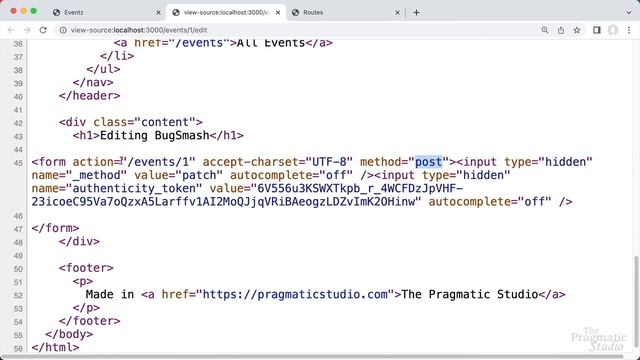This screenshot has width=640, height=360.
Task: Click the class="content" div text
Action: (144, 122)
